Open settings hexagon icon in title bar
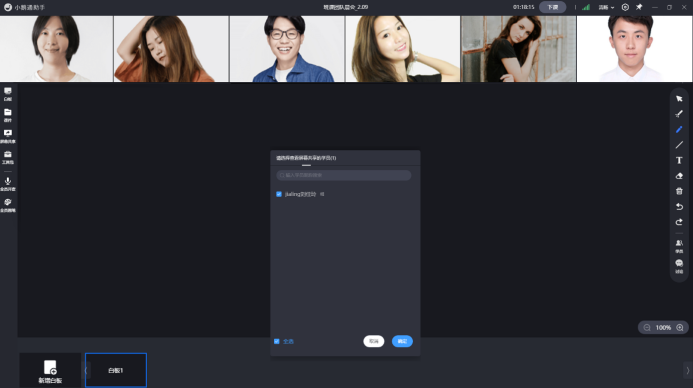Screen dimensions: 693x388 pyautogui.click(x=625, y=7)
